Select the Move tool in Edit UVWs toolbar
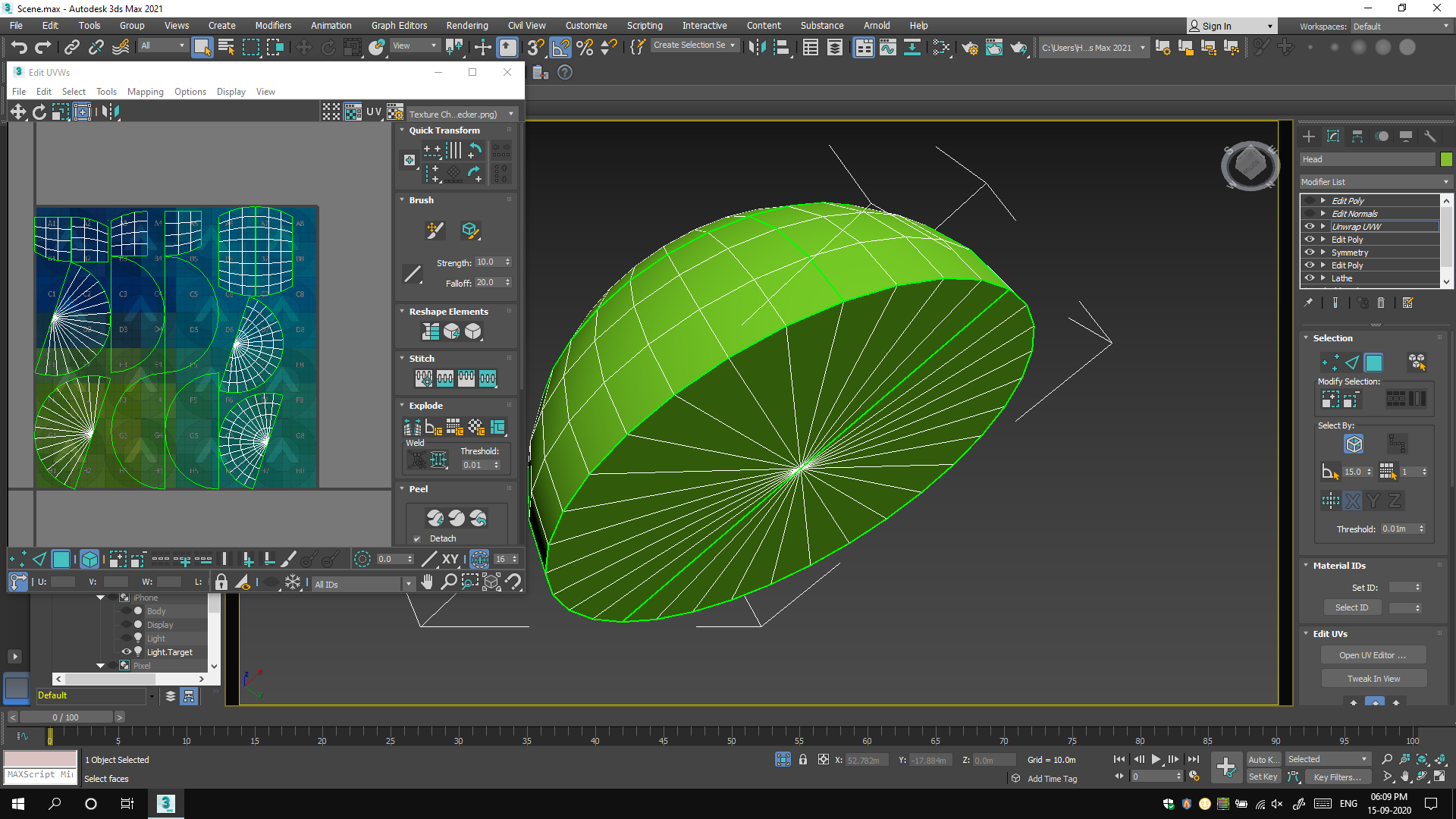Viewport: 1456px width, 819px height. (18, 112)
